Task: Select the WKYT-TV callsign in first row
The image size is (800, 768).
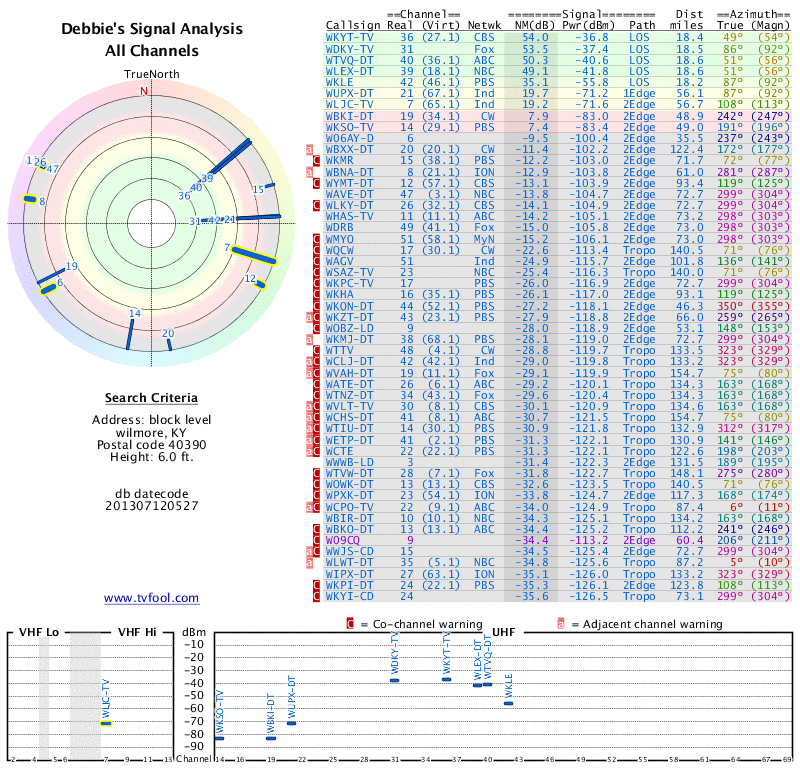Action: 350,37
